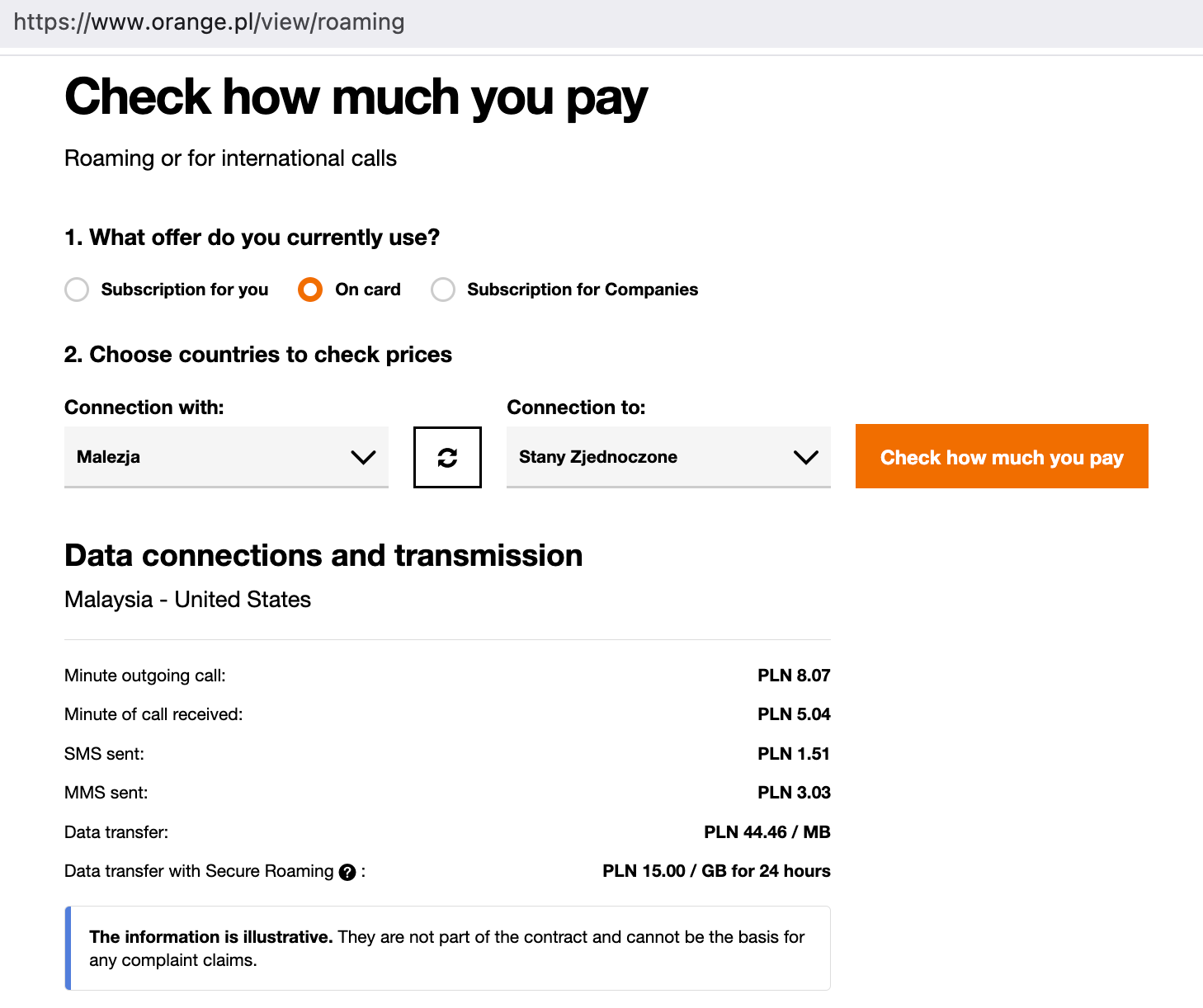Click the chevron arrow beside Stany Zjednoczone
The width and height of the screenshot is (1203, 1008).
coord(805,457)
